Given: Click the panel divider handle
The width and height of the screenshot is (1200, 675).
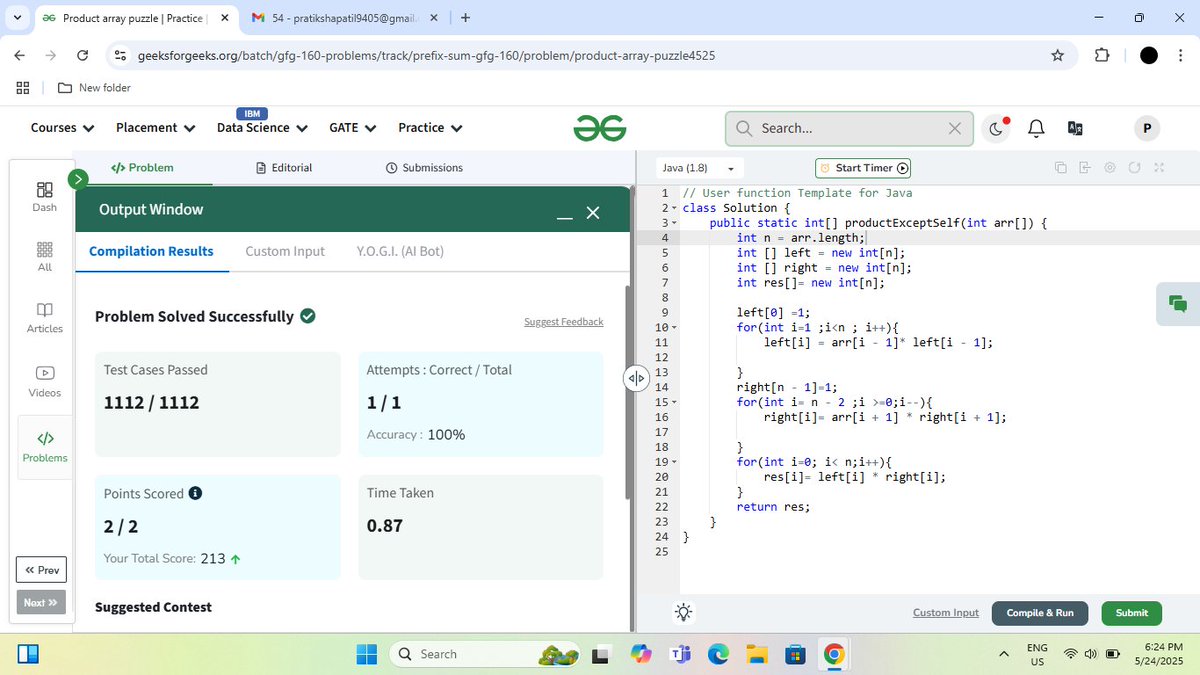Looking at the screenshot, I should tap(636, 378).
